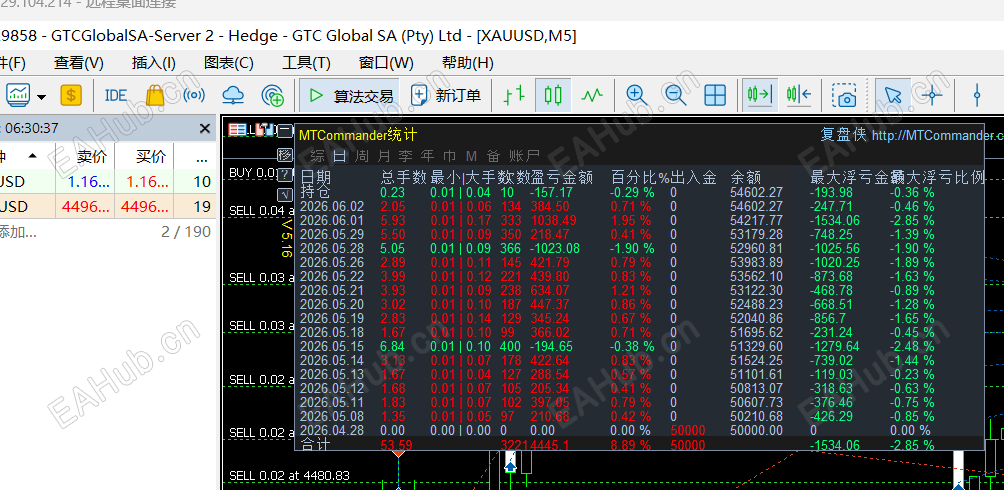
Task: Switch to the 币 currency tab
Action: coord(449,156)
